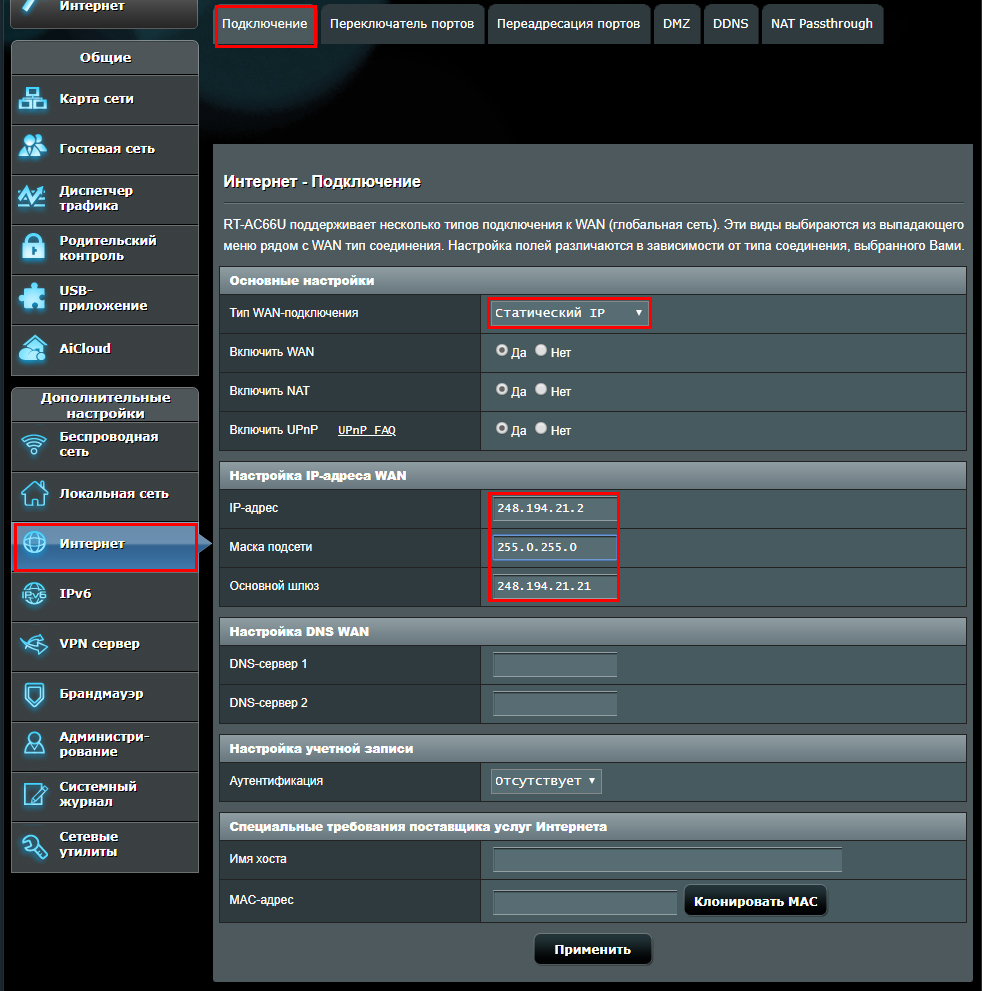This screenshot has width=982, height=991.
Task: Open Беспроводная сеть Wi-Fi icon
Action: point(34,444)
